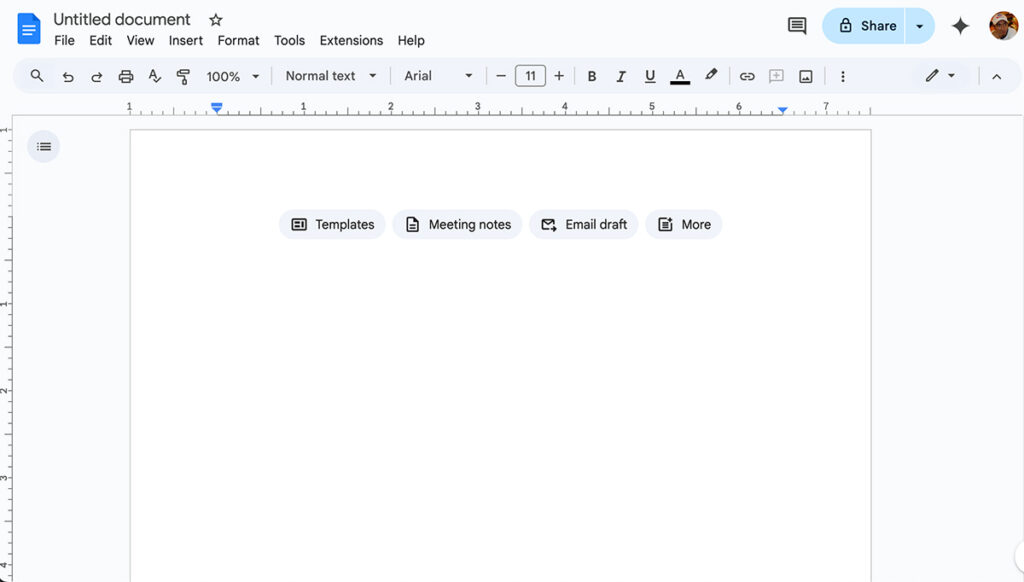Run spelling and grammar check

pyautogui.click(x=154, y=75)
